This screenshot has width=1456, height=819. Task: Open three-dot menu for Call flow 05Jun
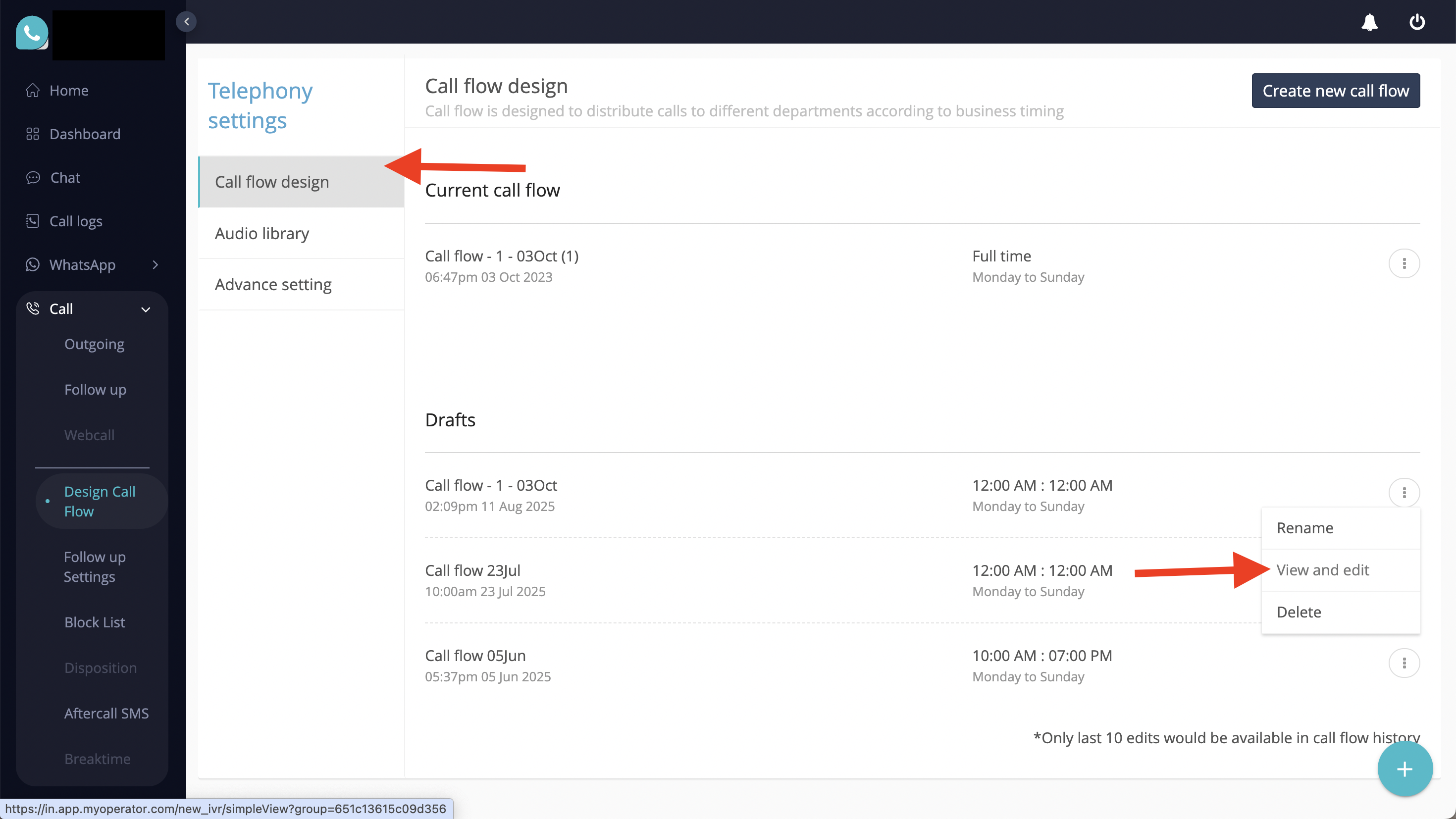pyautogui.click(x=1404, y=663)
